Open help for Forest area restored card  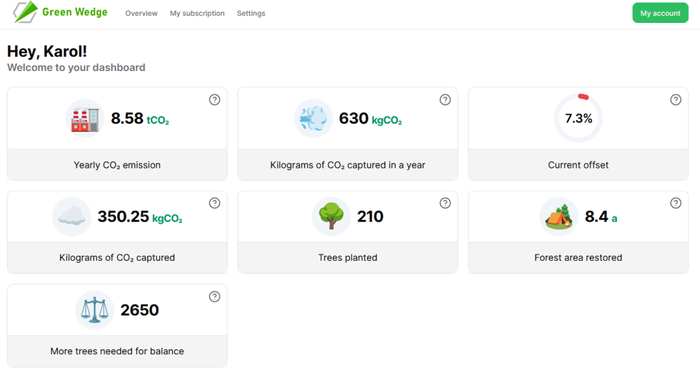pyautogui.click(x=675, y=203)
